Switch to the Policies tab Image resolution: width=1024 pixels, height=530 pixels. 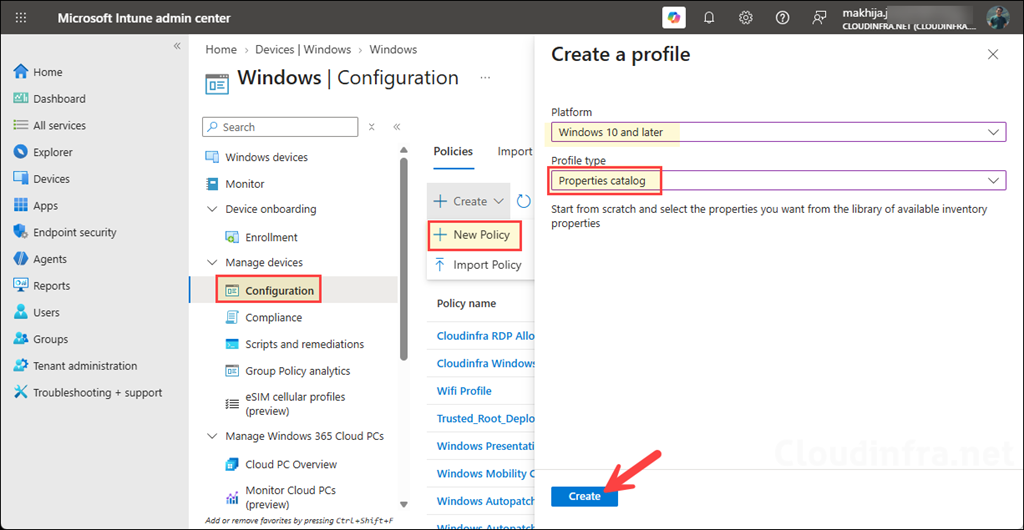point(453,151)
